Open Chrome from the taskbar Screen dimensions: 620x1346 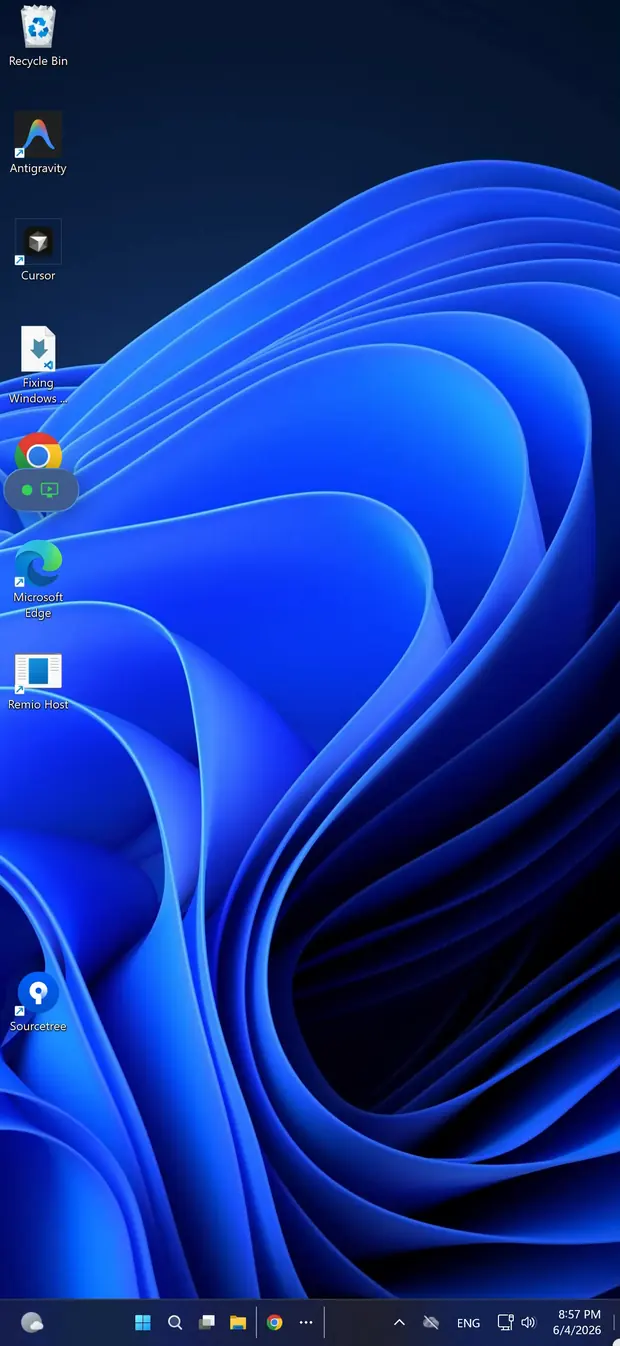click(x=275, y=1322)
